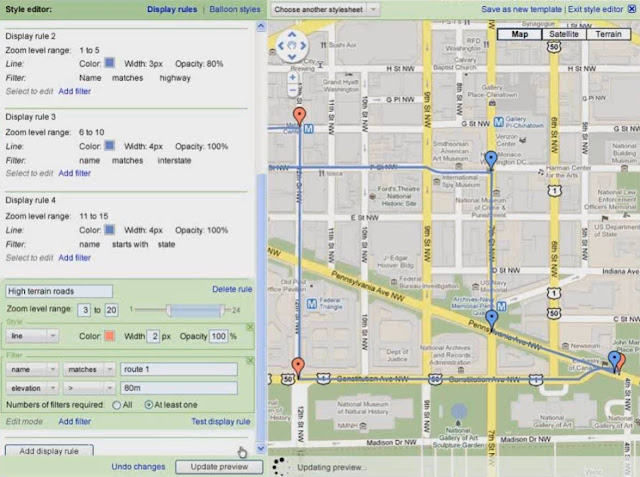This screenshot has width=640, height=477.
Task: Zoom out the map with minus button
Action: tap(292, 90)
